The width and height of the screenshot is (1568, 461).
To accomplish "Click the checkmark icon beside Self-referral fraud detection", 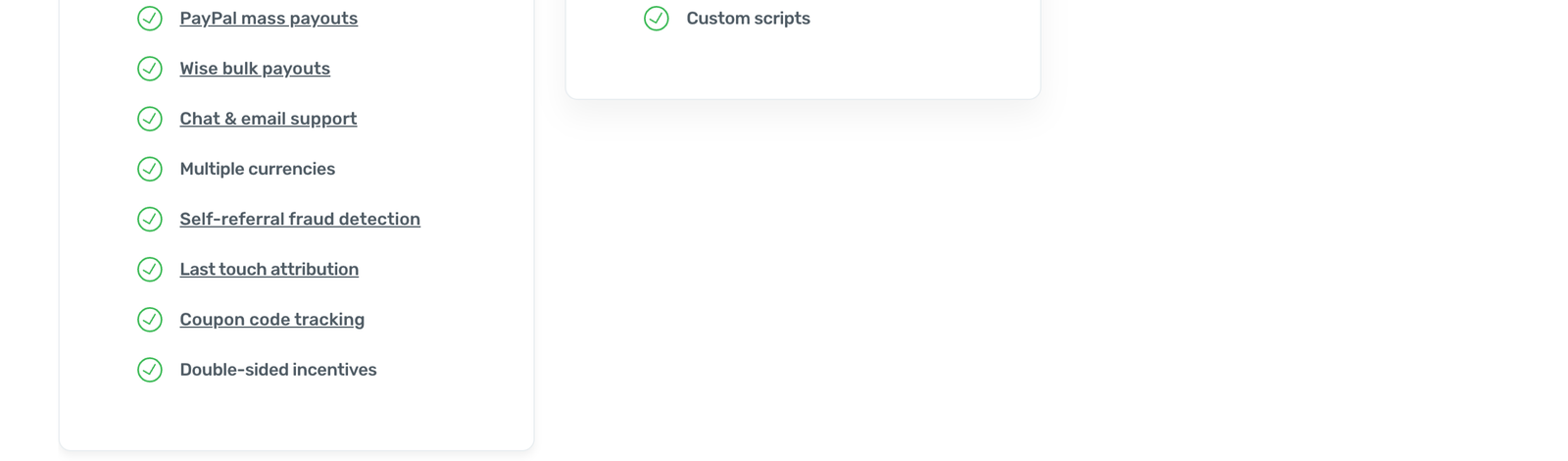I will [150, 219].
